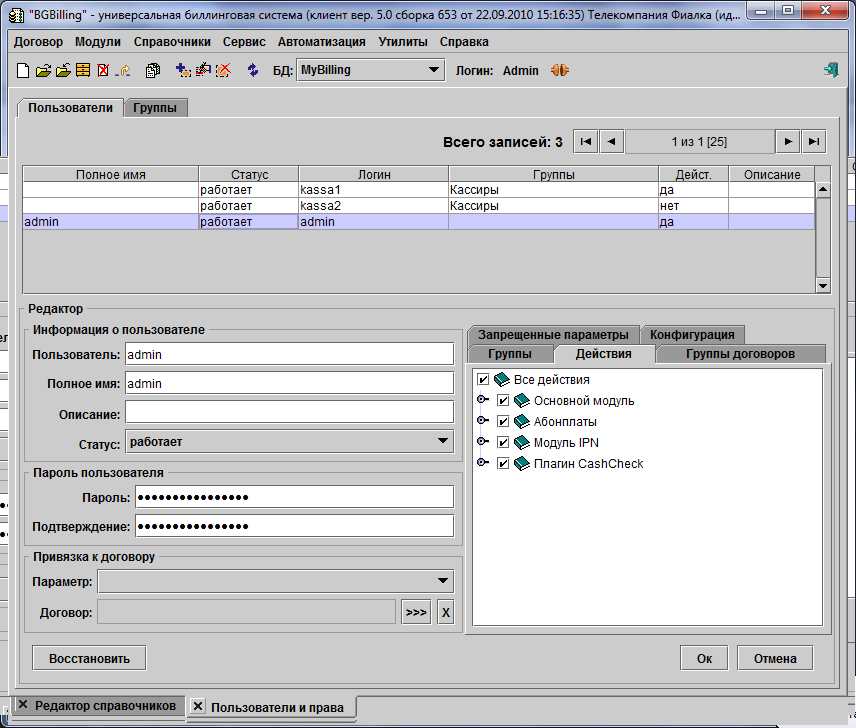Click the curved arrow toolbar icon
The image size is (856, 728).
click(x=124, y=70)
